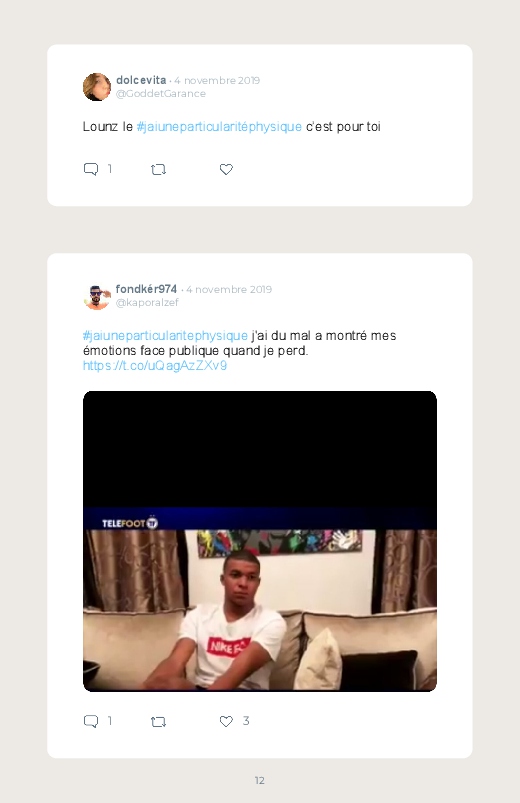The width and height of the screenshot is (520, 803).
Task: Like fondkér974's tweet with the heart icon
Action: [226, 721]
